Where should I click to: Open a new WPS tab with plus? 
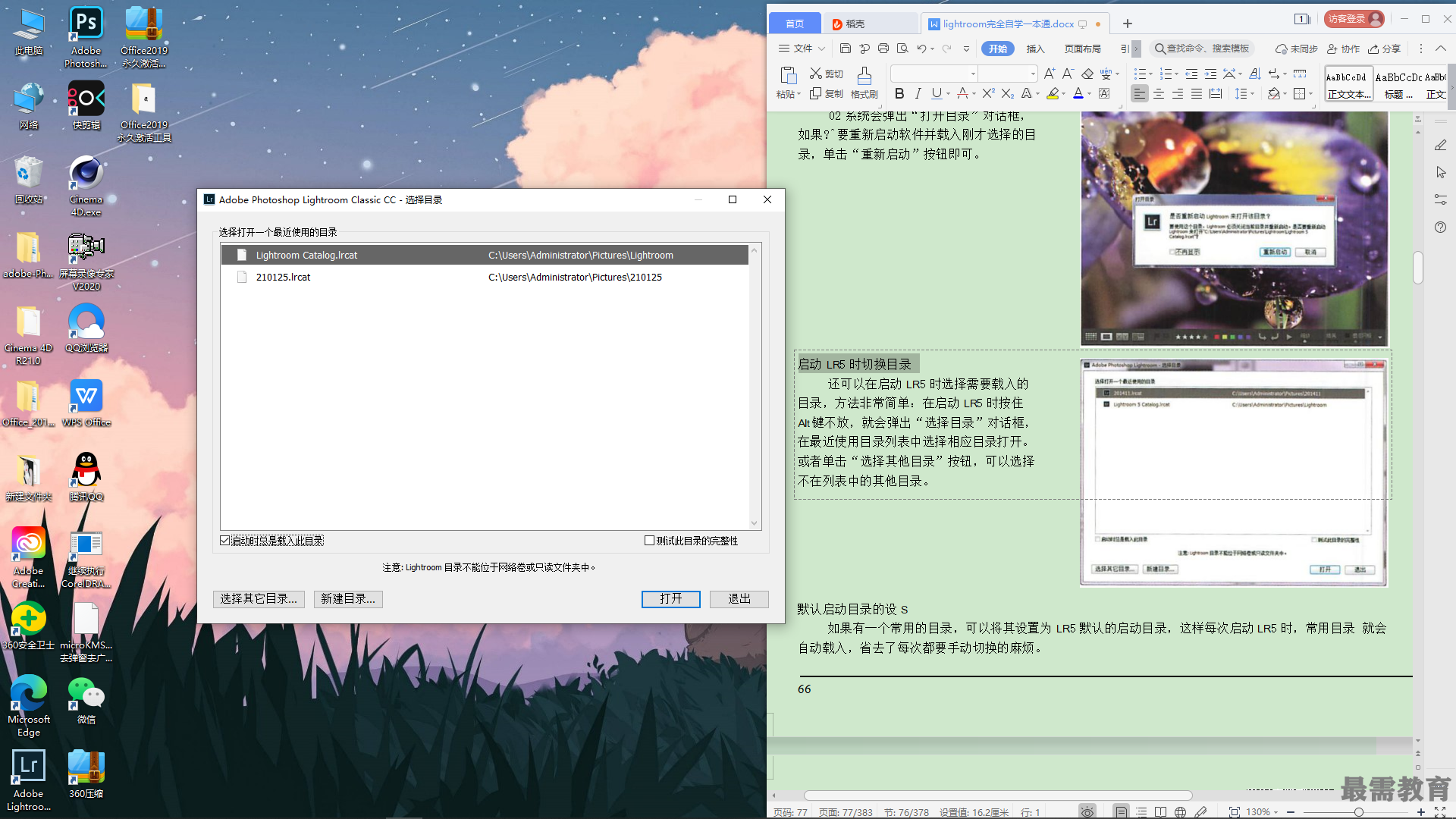(x=1128, y=24)
